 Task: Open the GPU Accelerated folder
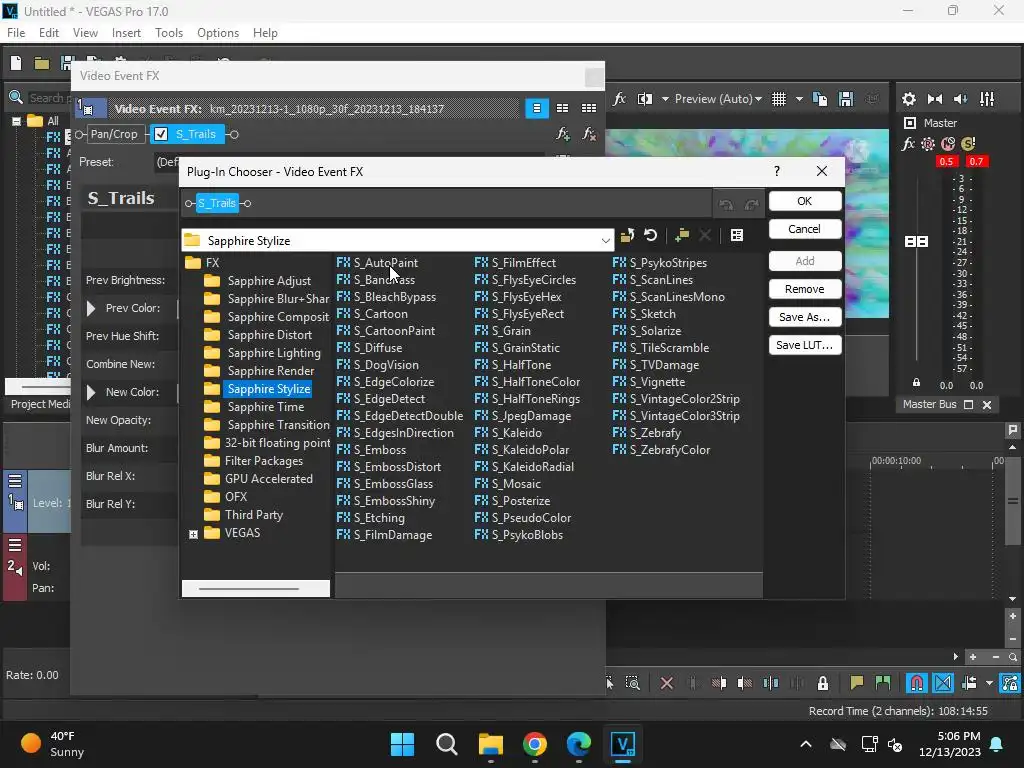268,479
